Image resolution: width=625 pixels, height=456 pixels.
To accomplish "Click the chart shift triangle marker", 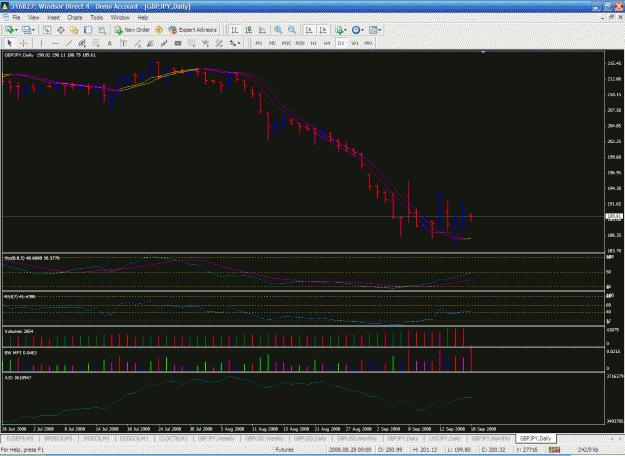I will tap(483, 52).
